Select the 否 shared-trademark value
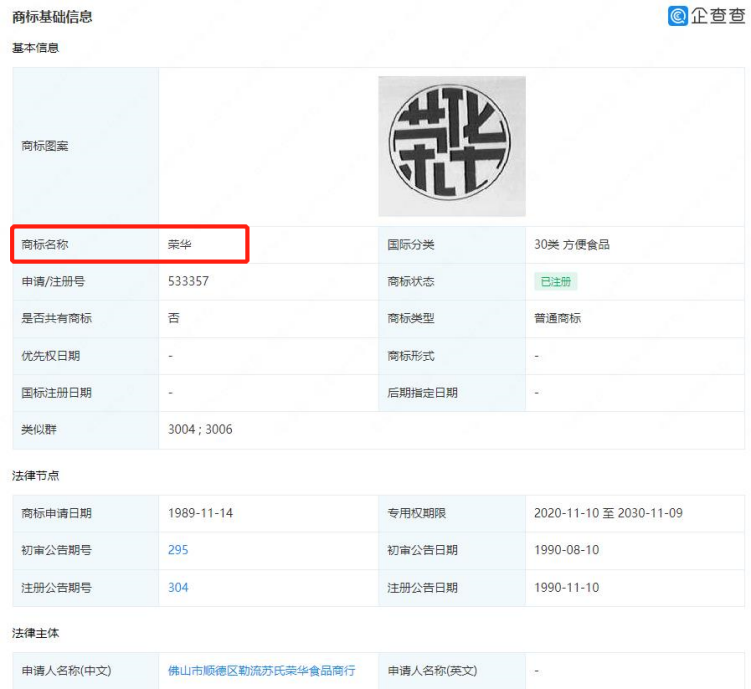 pos(174,318)
